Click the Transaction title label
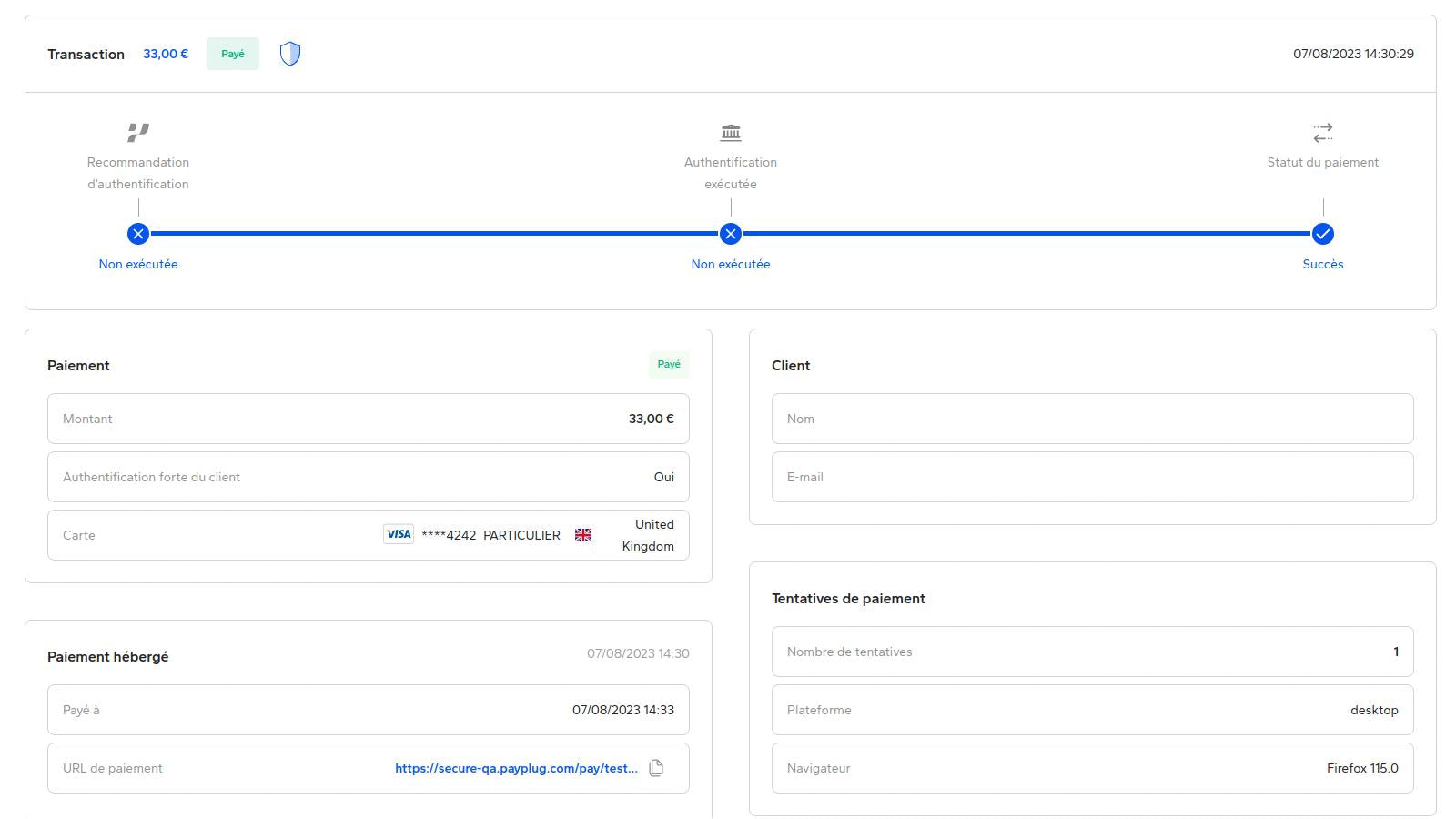Screen dimensions: 1456x819 coord(86,55)
